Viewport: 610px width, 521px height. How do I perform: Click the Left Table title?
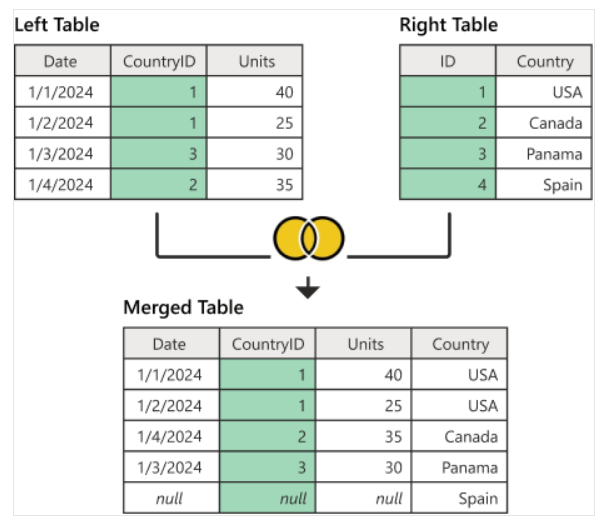[x=57, y=25]
